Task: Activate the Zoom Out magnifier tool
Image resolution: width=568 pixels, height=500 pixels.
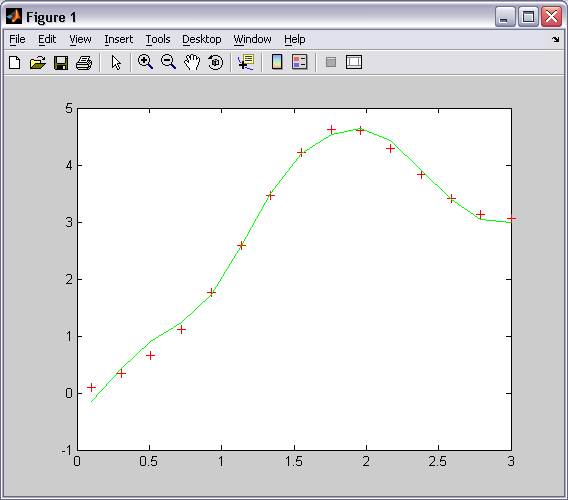Action: tap(168, 62)
